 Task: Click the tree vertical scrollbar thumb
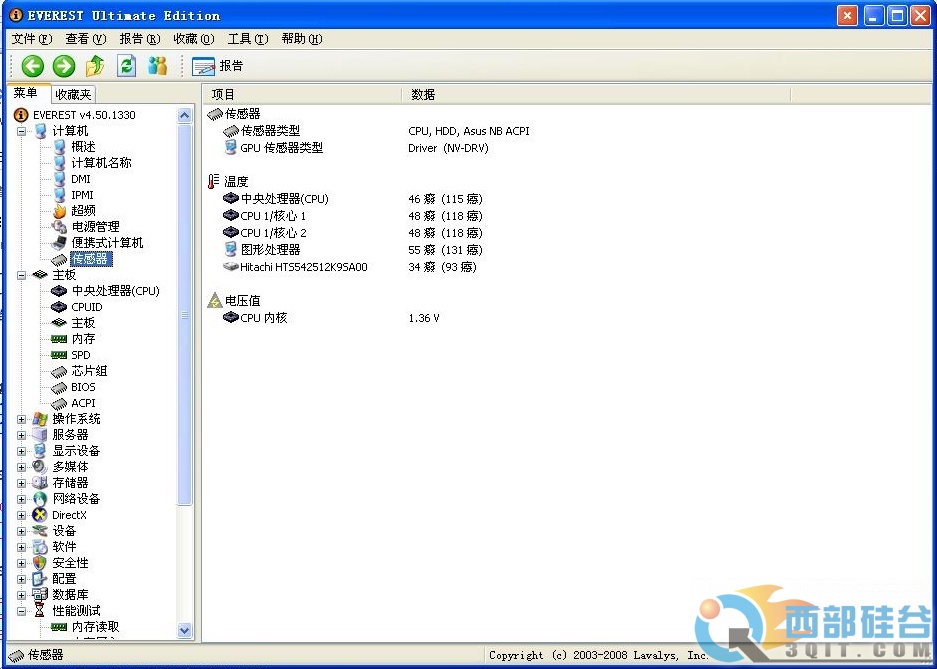tap(185, 314)
